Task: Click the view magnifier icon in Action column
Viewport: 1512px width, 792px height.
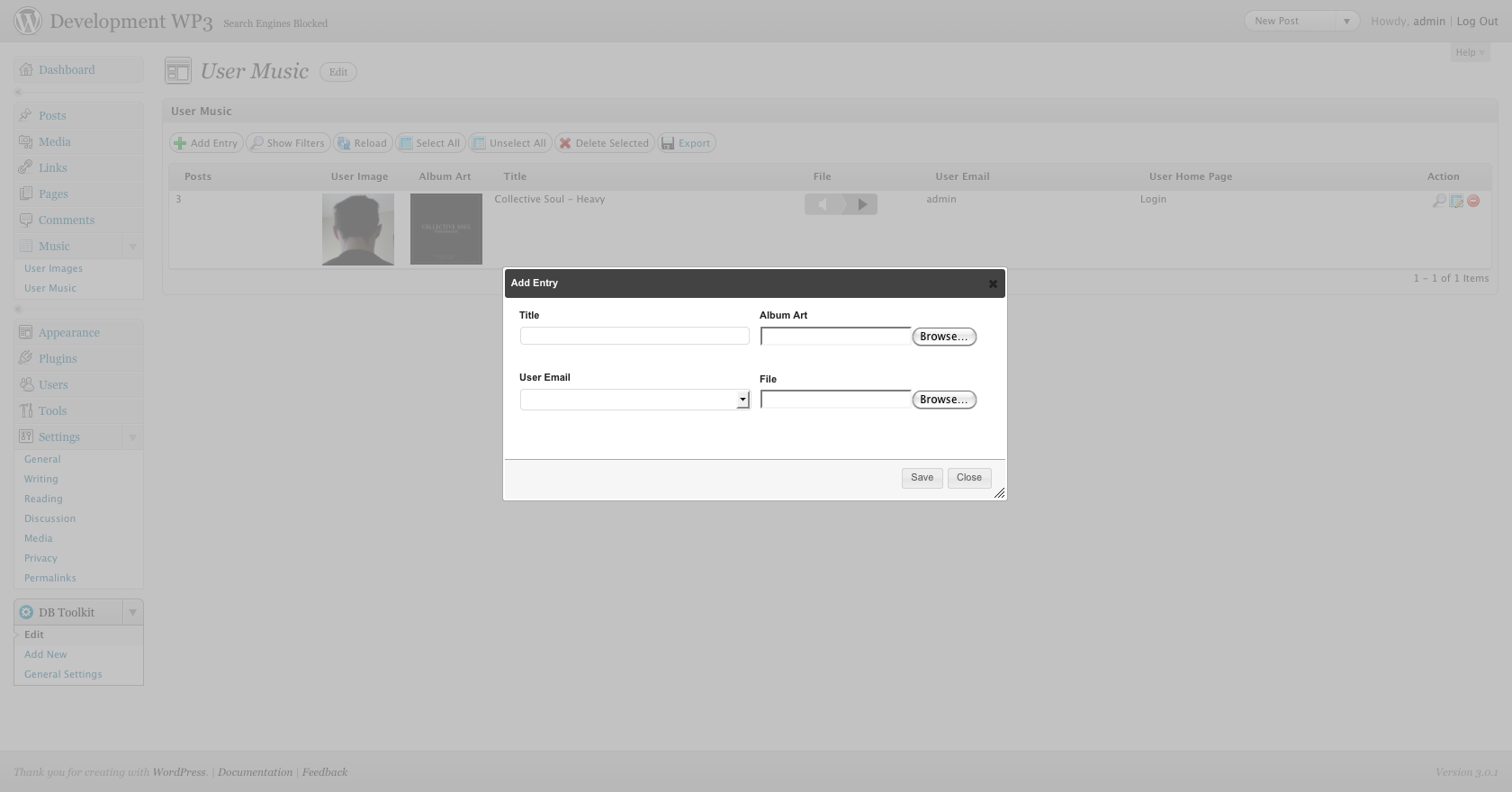Action: point(1439,201)
